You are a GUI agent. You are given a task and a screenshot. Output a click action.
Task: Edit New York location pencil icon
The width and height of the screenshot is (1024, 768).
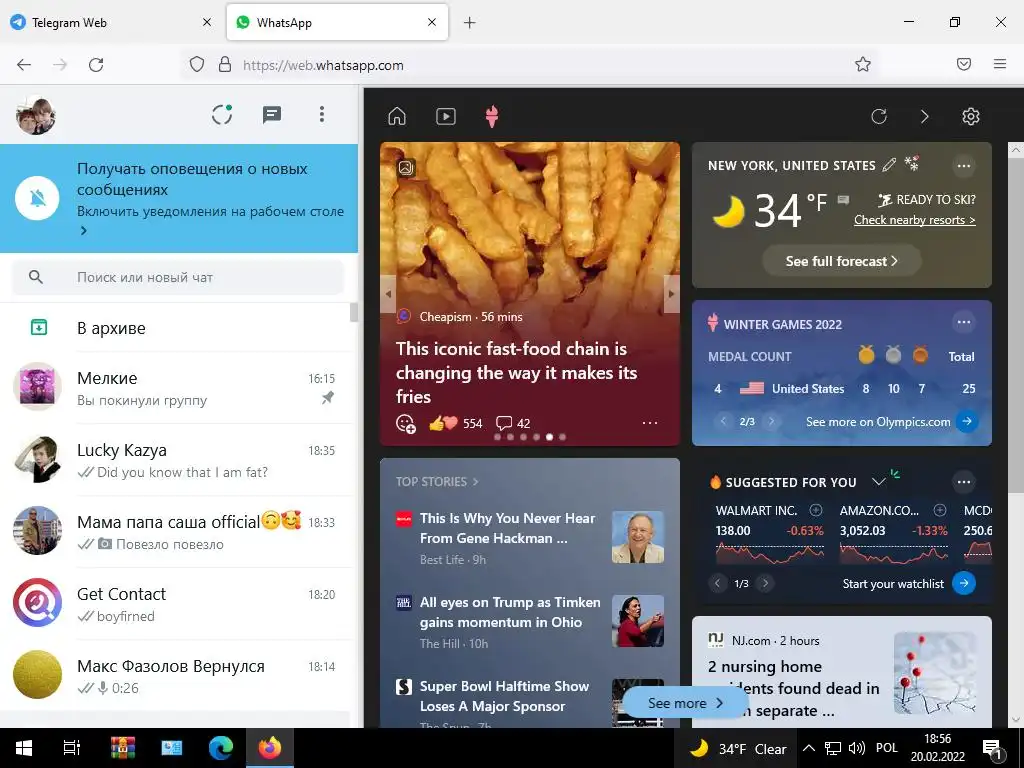[889, 165]
